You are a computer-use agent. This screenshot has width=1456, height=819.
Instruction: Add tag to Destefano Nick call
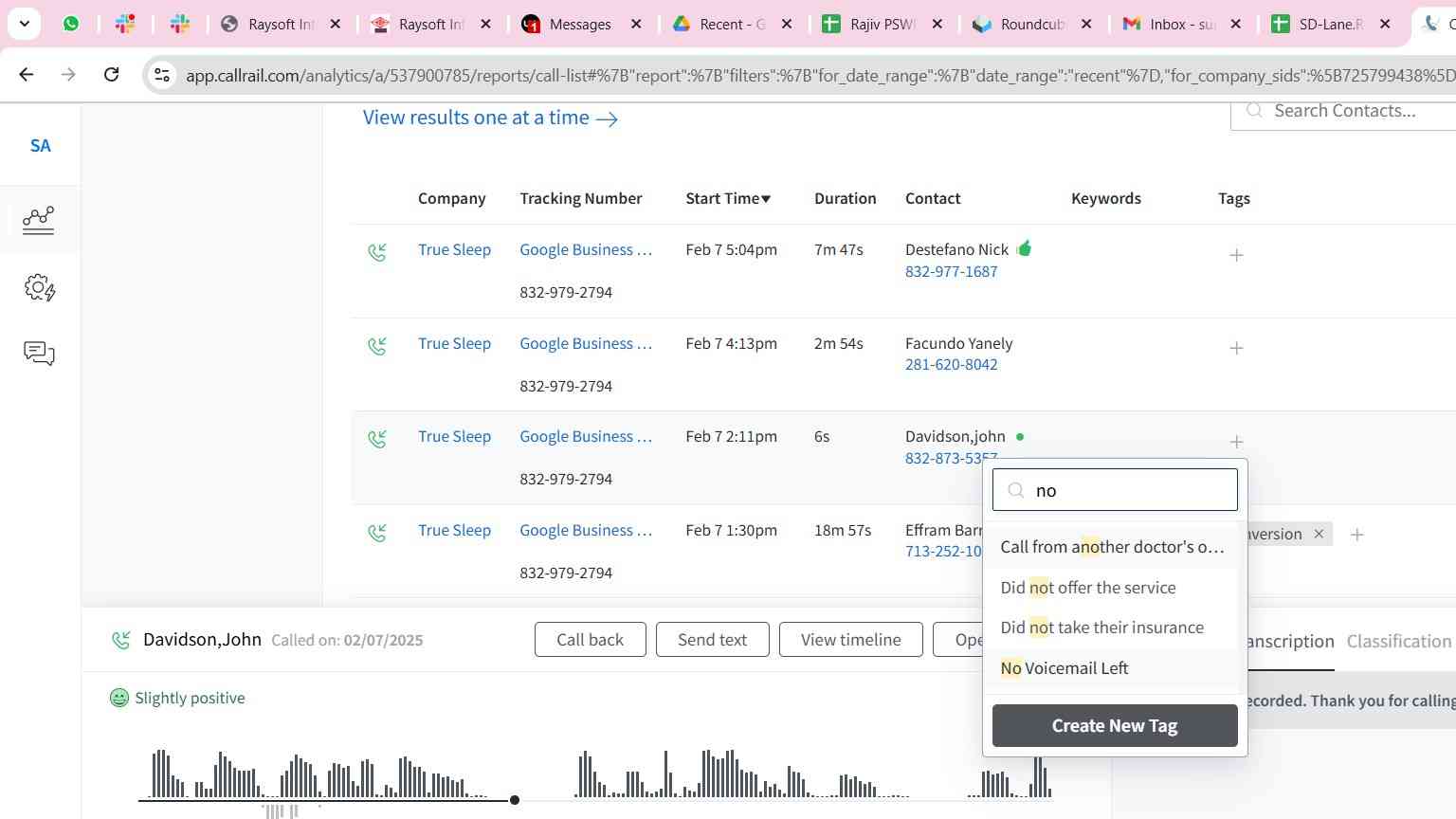point(1236,255)
